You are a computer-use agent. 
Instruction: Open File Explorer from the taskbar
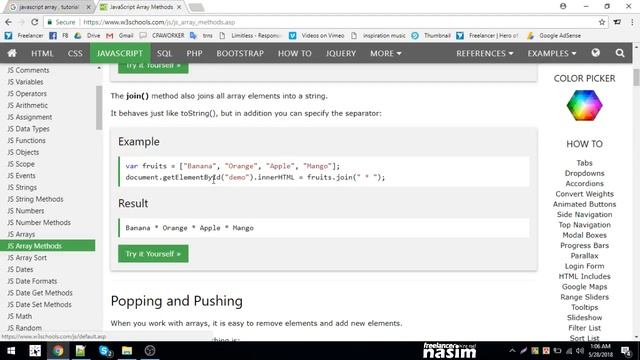click(127, 351)
